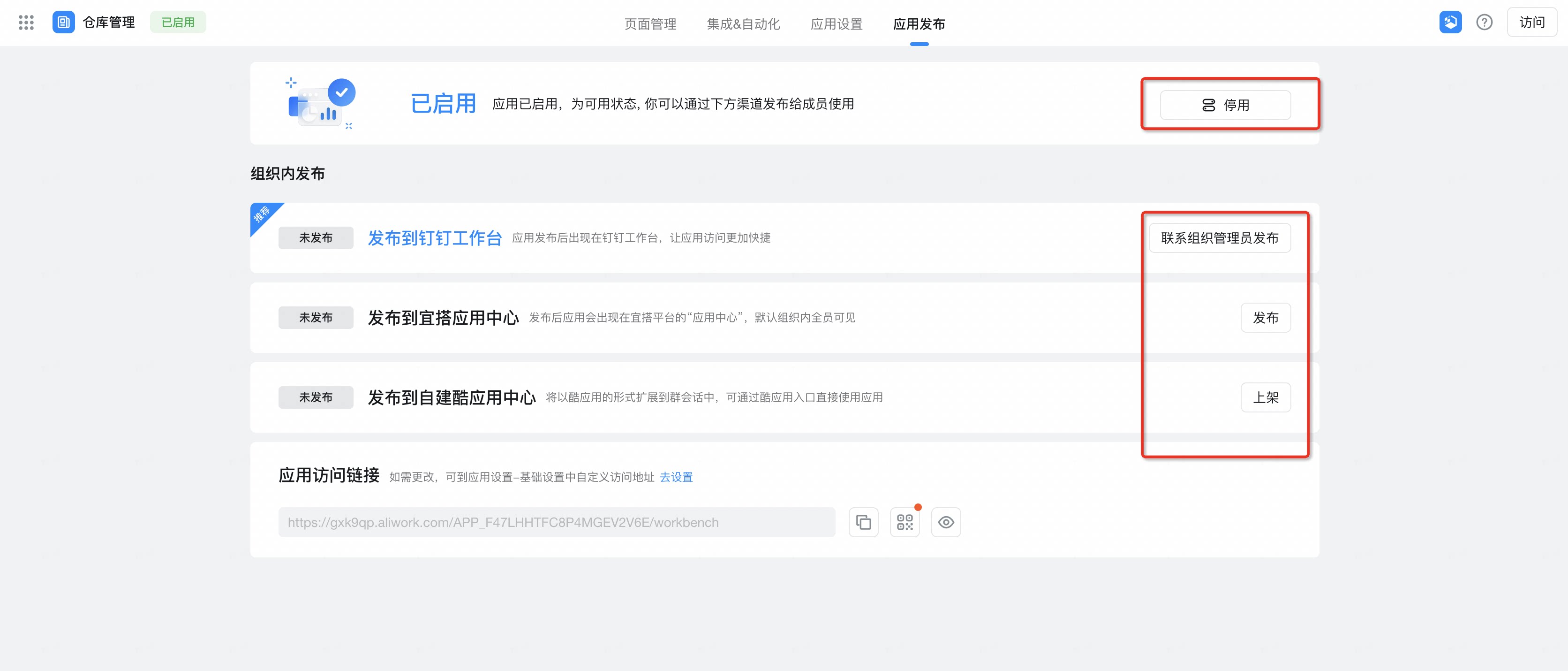The height and width of the screenshot is (671, 1568).
Task: Switch to 集成&自动化 tab
Action: [743, 24]
